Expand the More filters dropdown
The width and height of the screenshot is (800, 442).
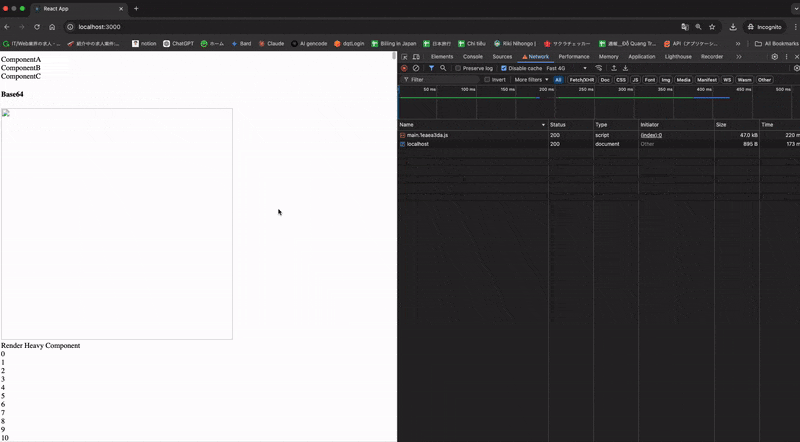pos(531,80)
